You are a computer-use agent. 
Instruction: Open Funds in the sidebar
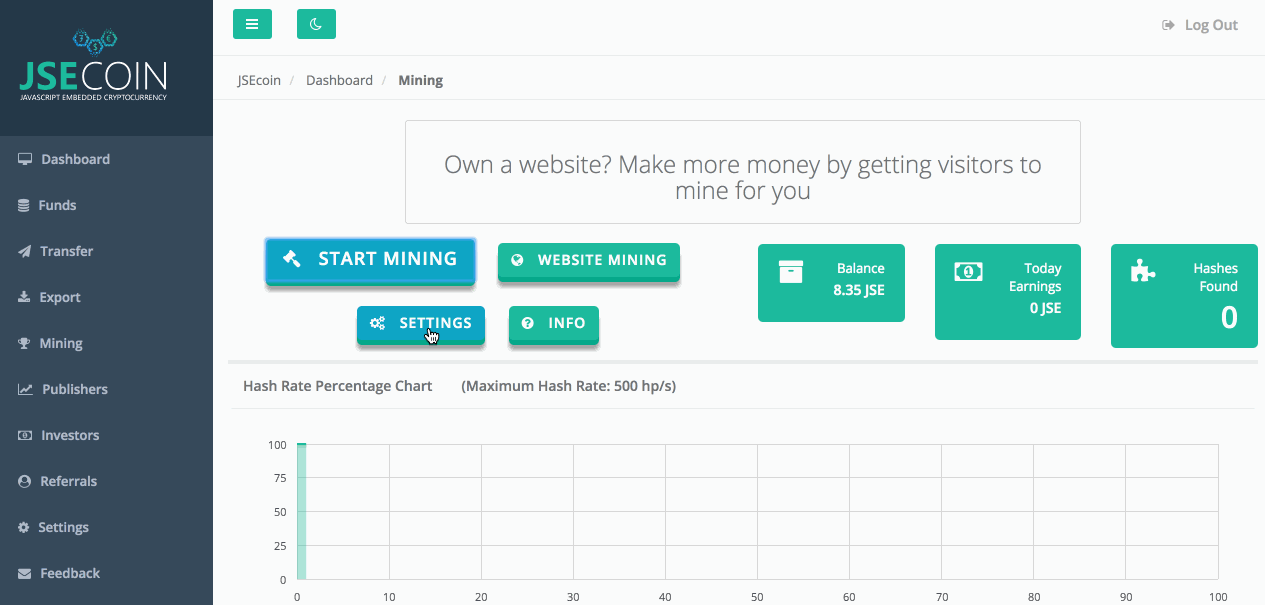pyautogui.click(x=106, y=205)
